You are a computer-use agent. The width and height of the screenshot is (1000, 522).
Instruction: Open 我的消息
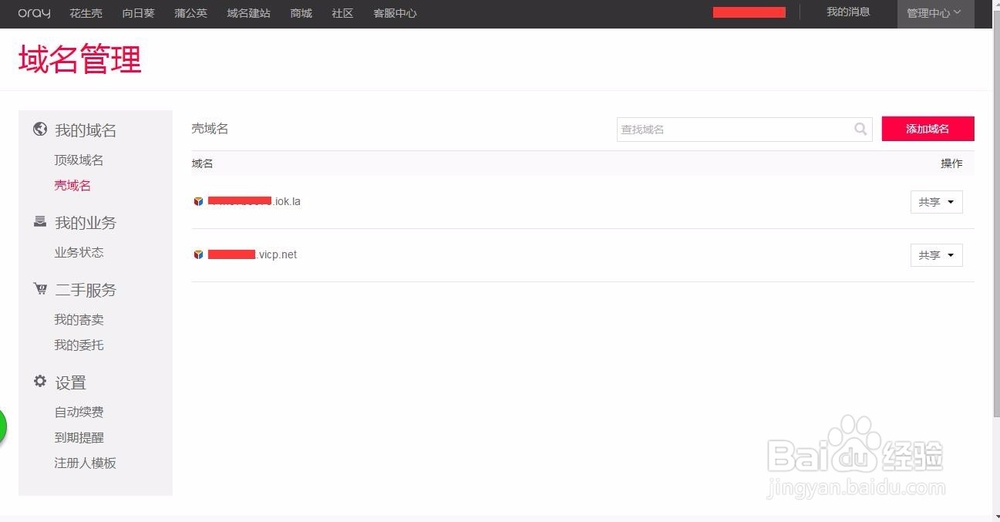pyautogui.click(x=848, y=12)
